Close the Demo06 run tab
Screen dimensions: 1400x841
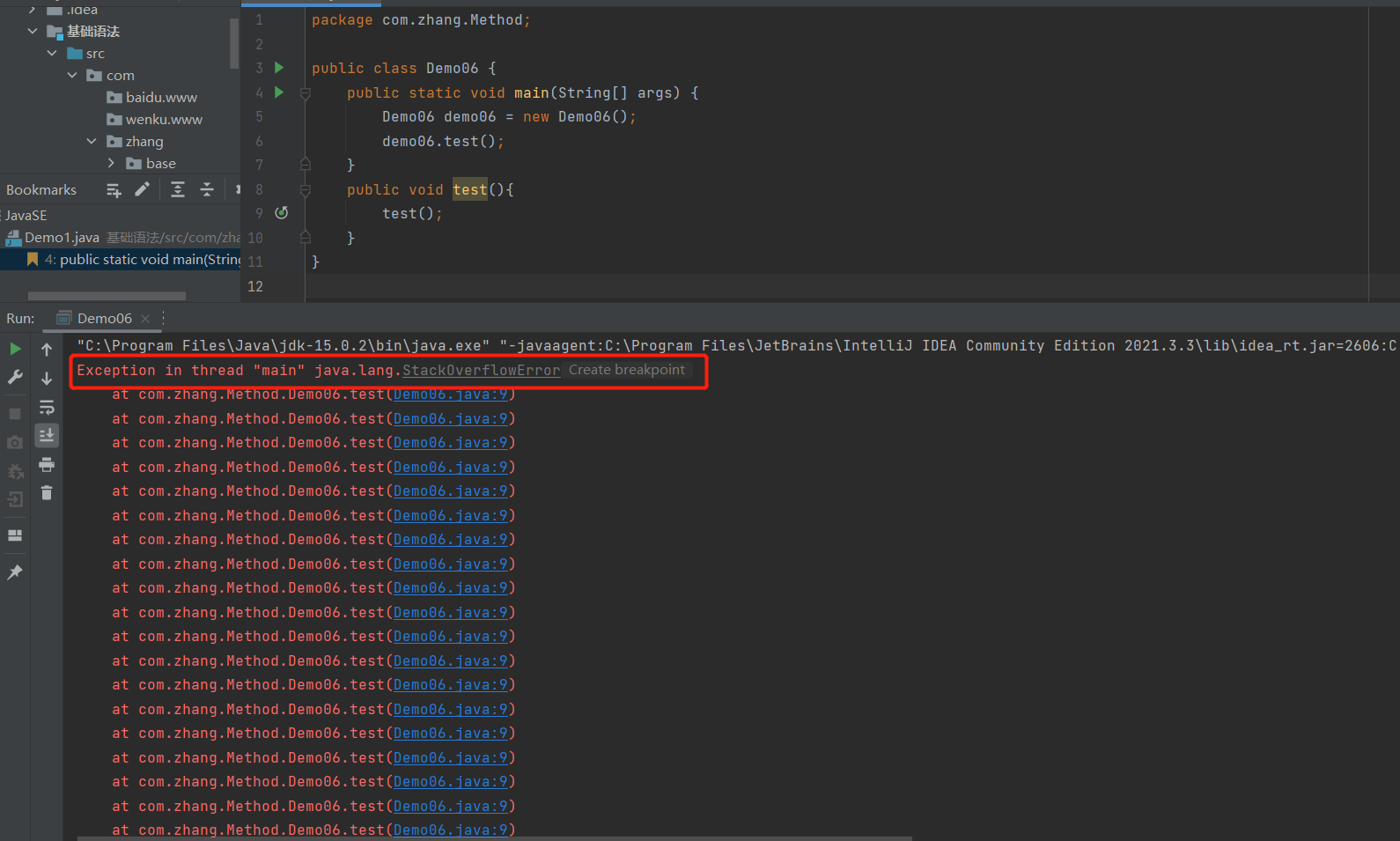pos(145,319)
